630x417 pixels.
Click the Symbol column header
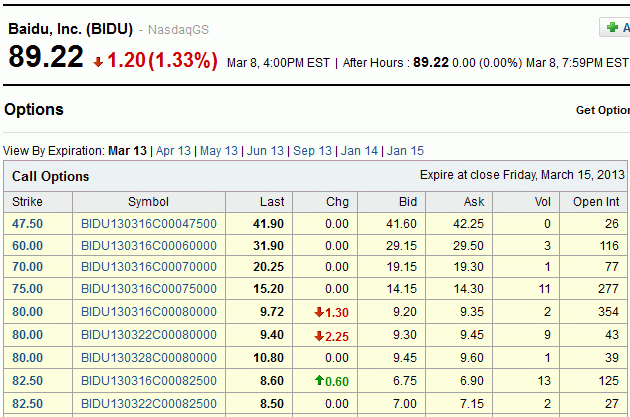pyautogui.click(x=148, y=202)
